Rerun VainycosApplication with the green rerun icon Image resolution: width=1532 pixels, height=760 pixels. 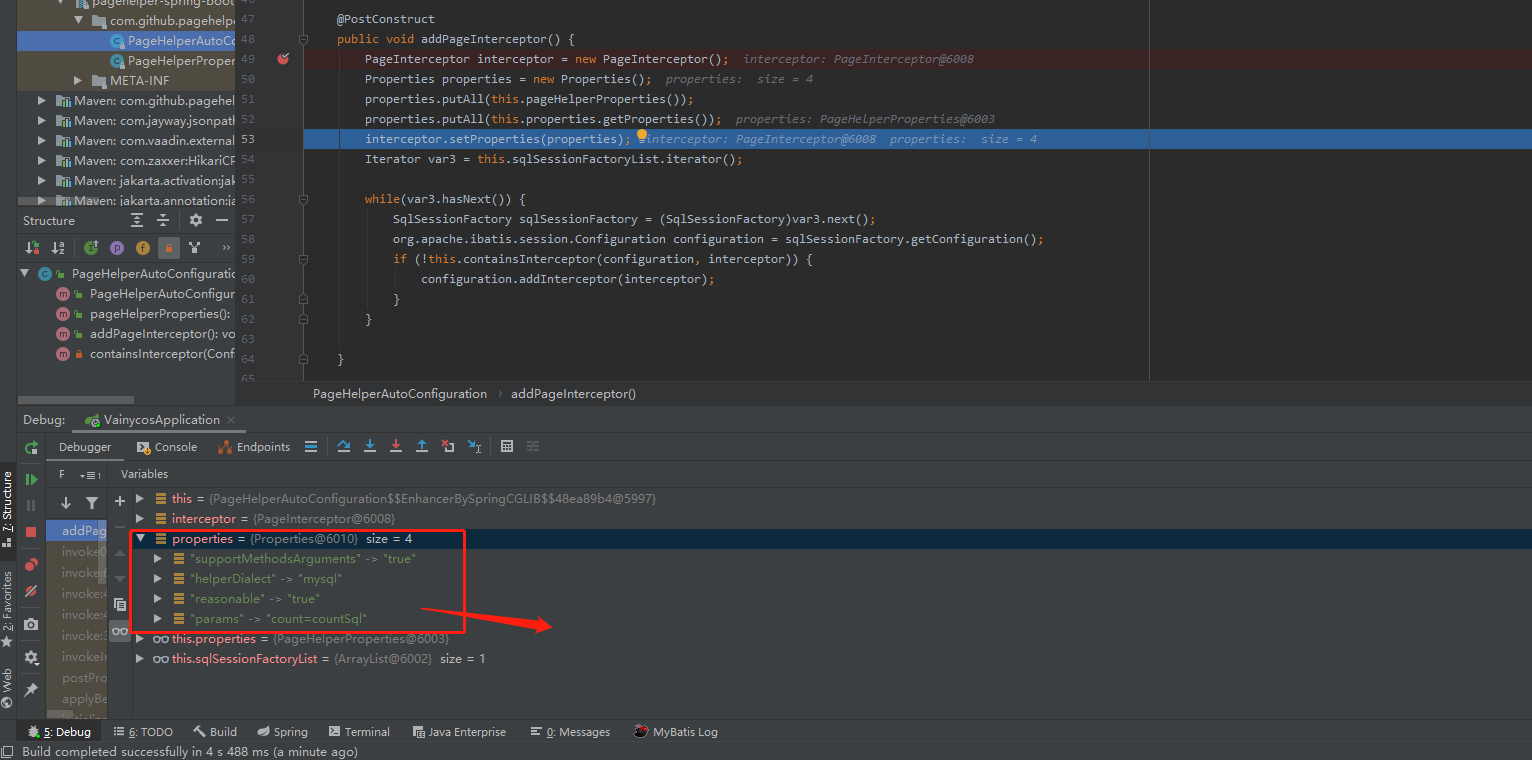(31, 448)
